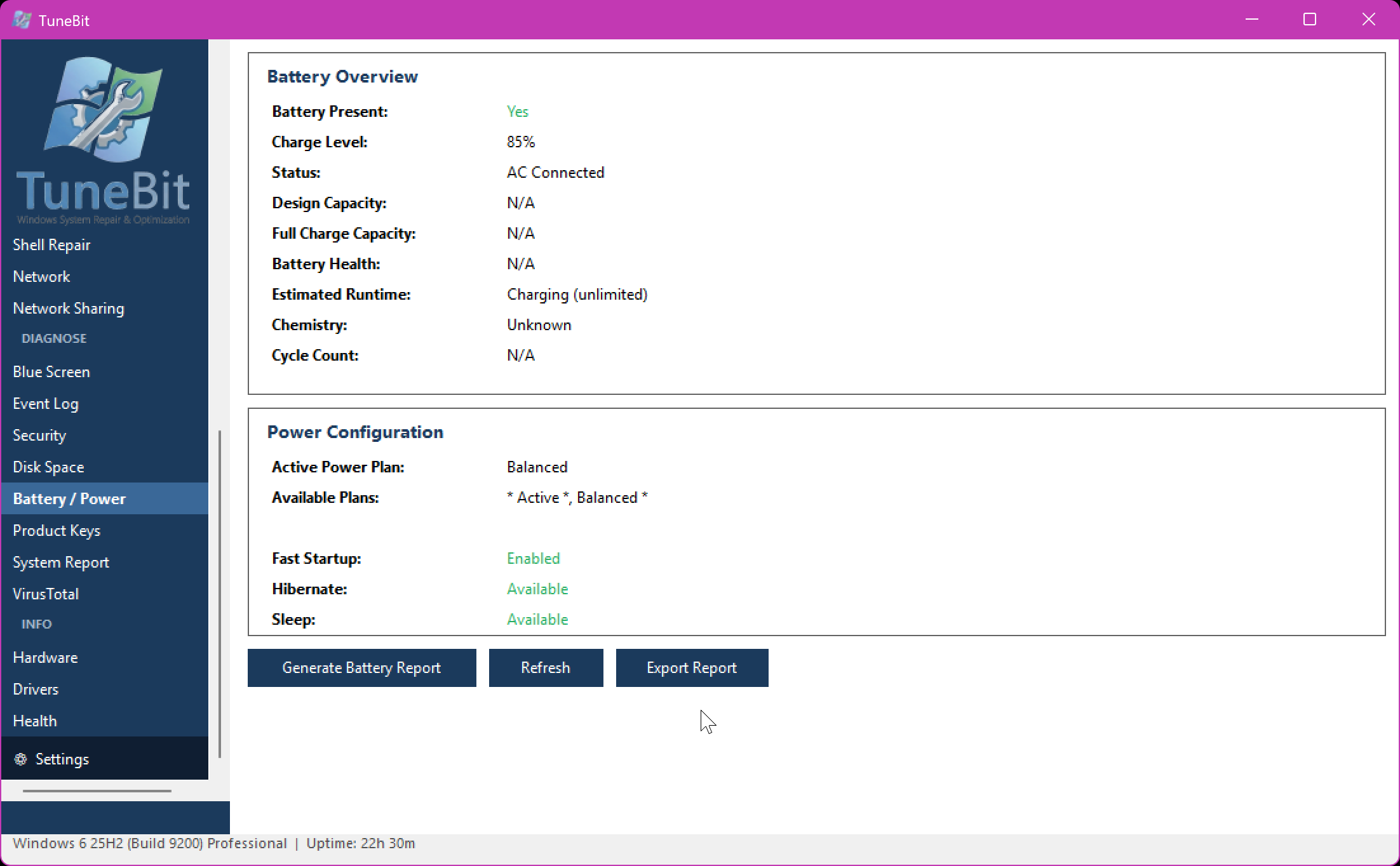Viewport: 1400px width, 866px height.
Task: Open the Hardware info page
Action: click(x=104, y=657)
